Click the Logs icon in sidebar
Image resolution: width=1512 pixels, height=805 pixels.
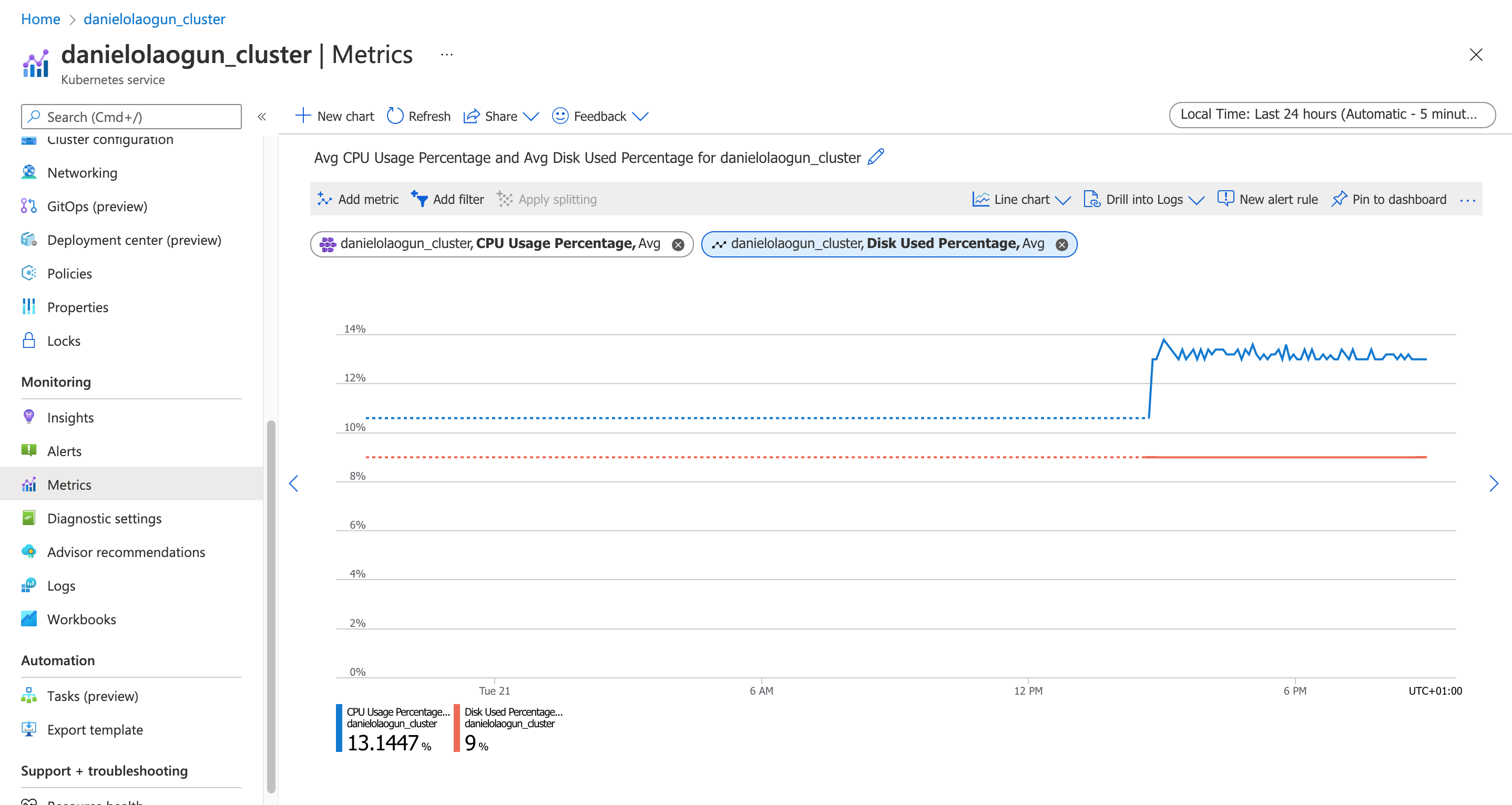[29, 585]
